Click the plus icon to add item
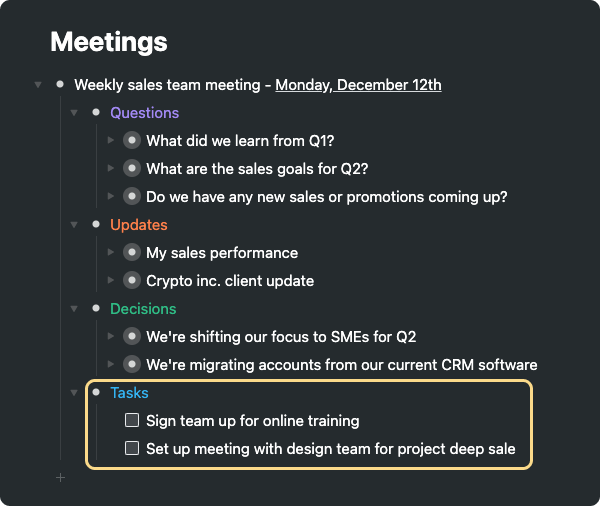Screen dimensions: 600x506 click(60, 478)
